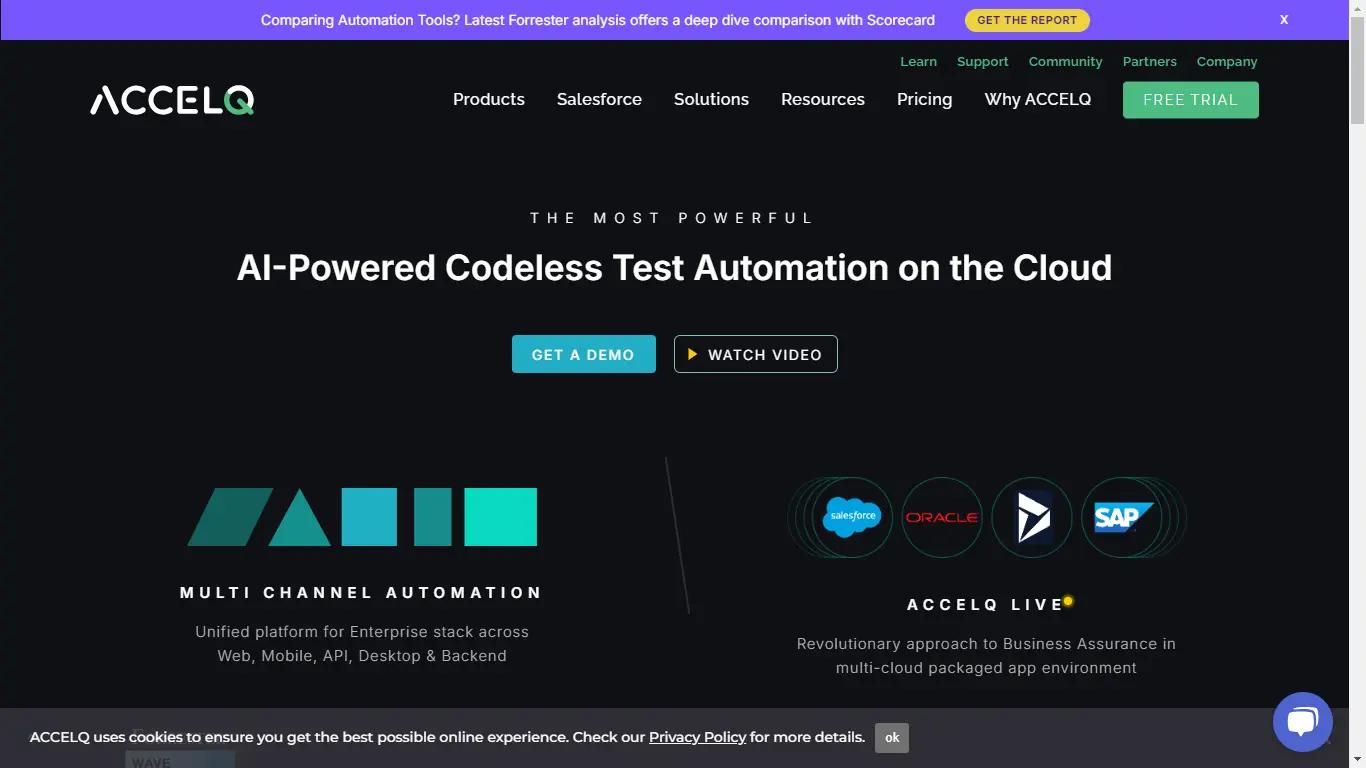Screen dimensions: 1366x768
Task: Click the Learn link
Action: pos(918,61)
